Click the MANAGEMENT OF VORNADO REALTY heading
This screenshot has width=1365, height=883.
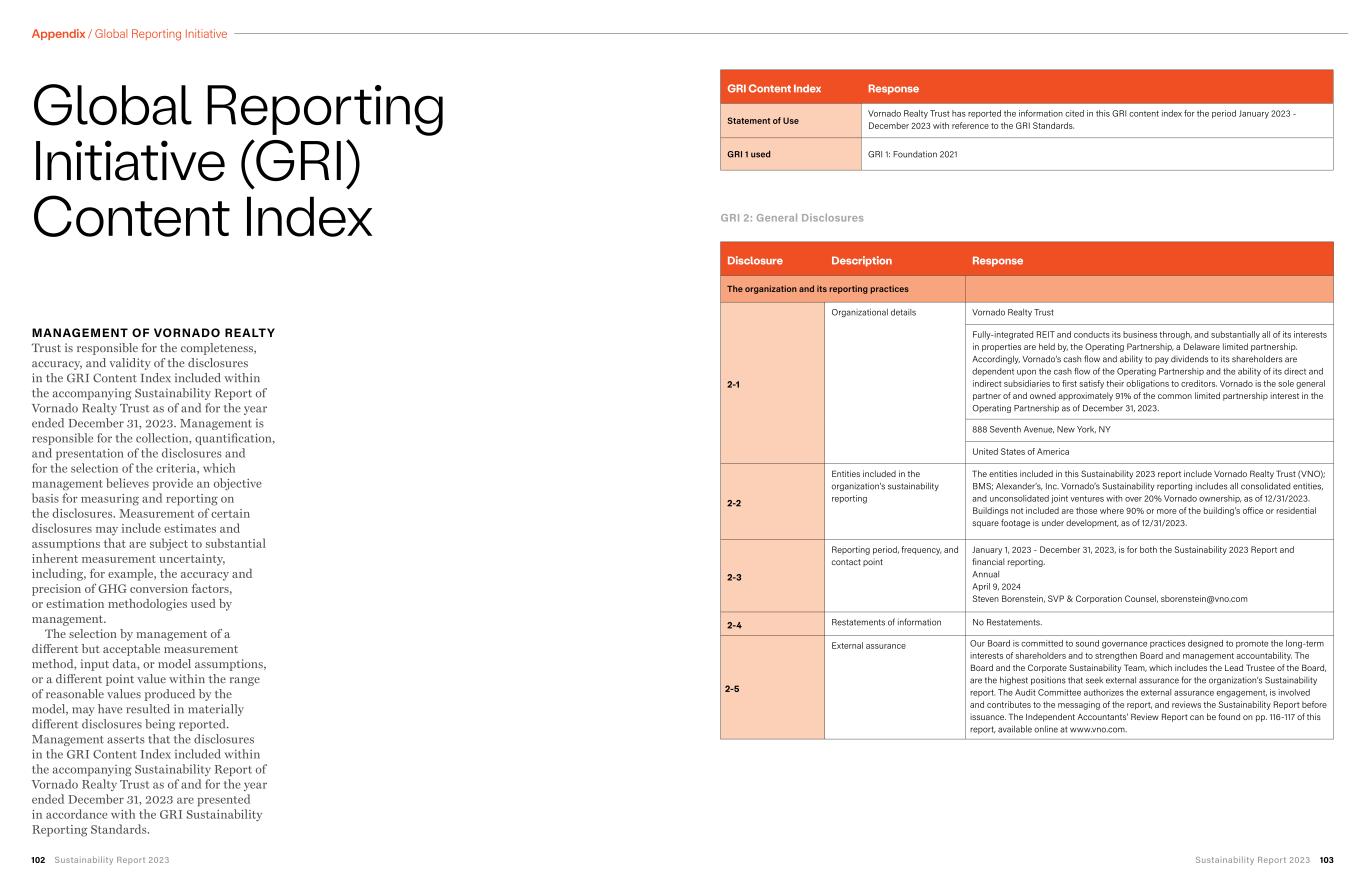pyautogui.click(x=153, y=333)
